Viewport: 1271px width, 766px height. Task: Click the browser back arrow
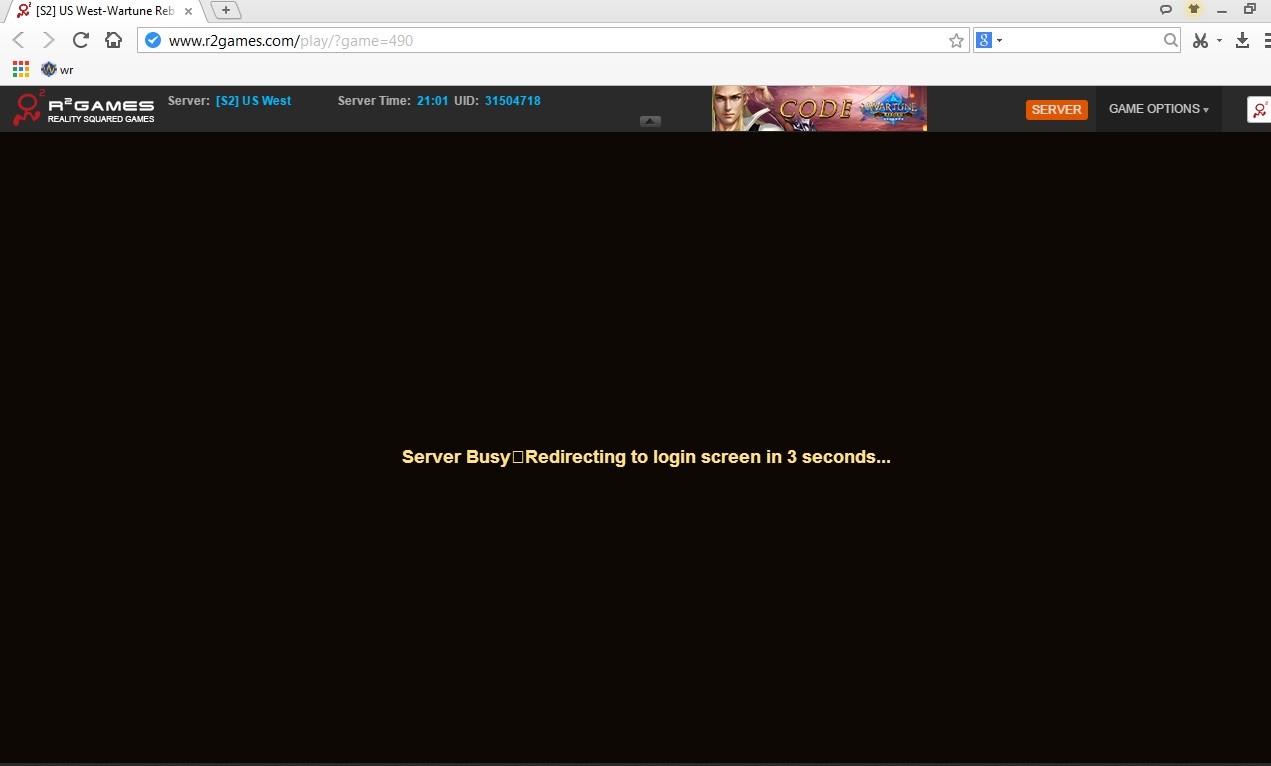(x=18, y=40)
